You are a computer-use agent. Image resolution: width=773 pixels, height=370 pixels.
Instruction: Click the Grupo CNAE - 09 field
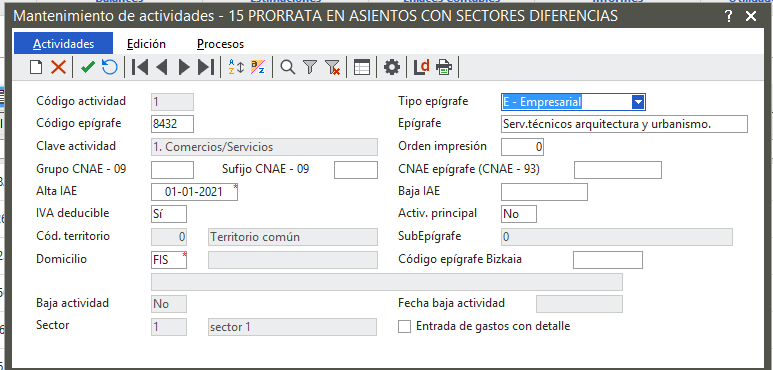pyautogui.click(x=173, y=169)
